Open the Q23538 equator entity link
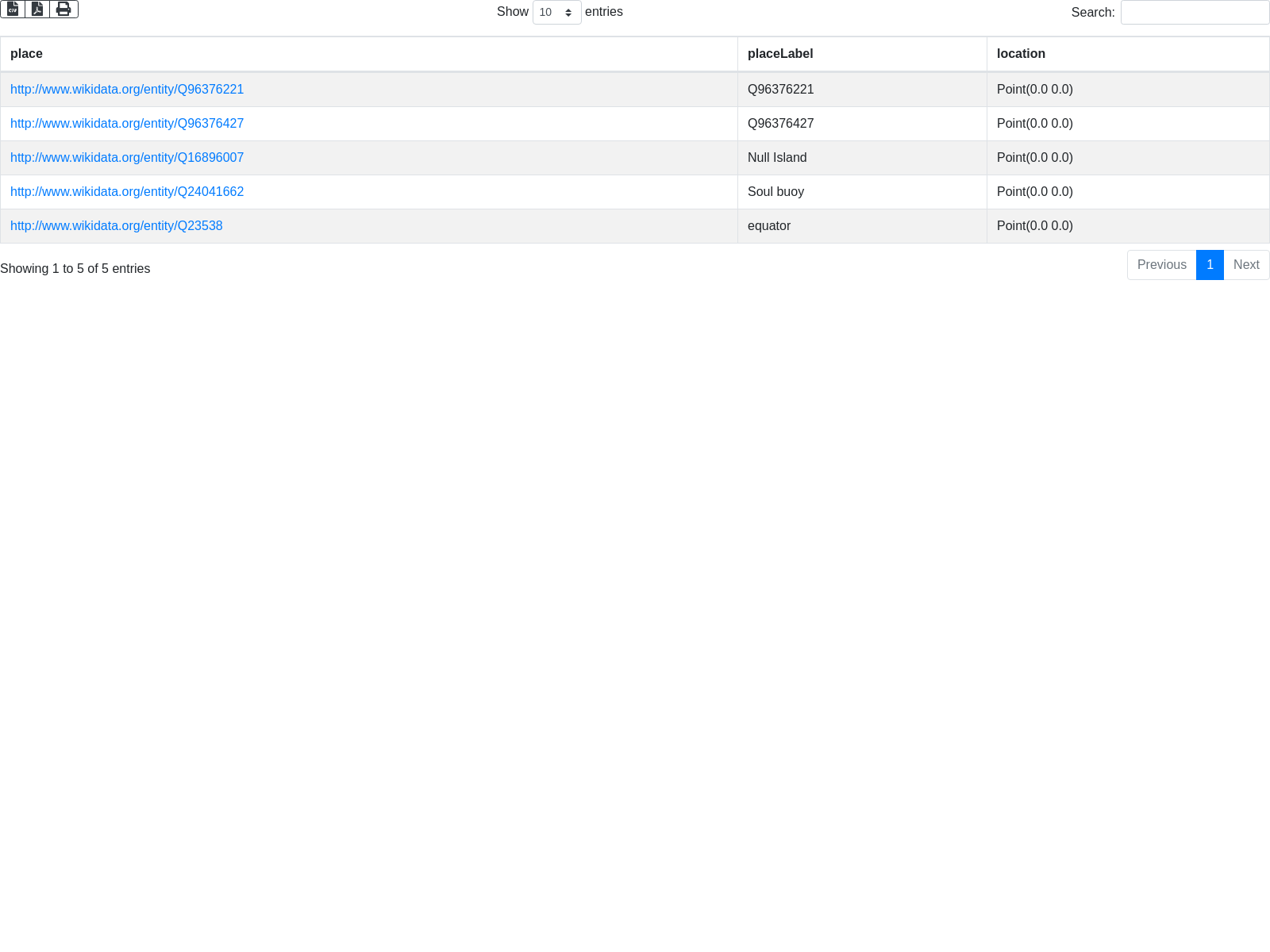The image size is (1270, 952). coord(117,226)
